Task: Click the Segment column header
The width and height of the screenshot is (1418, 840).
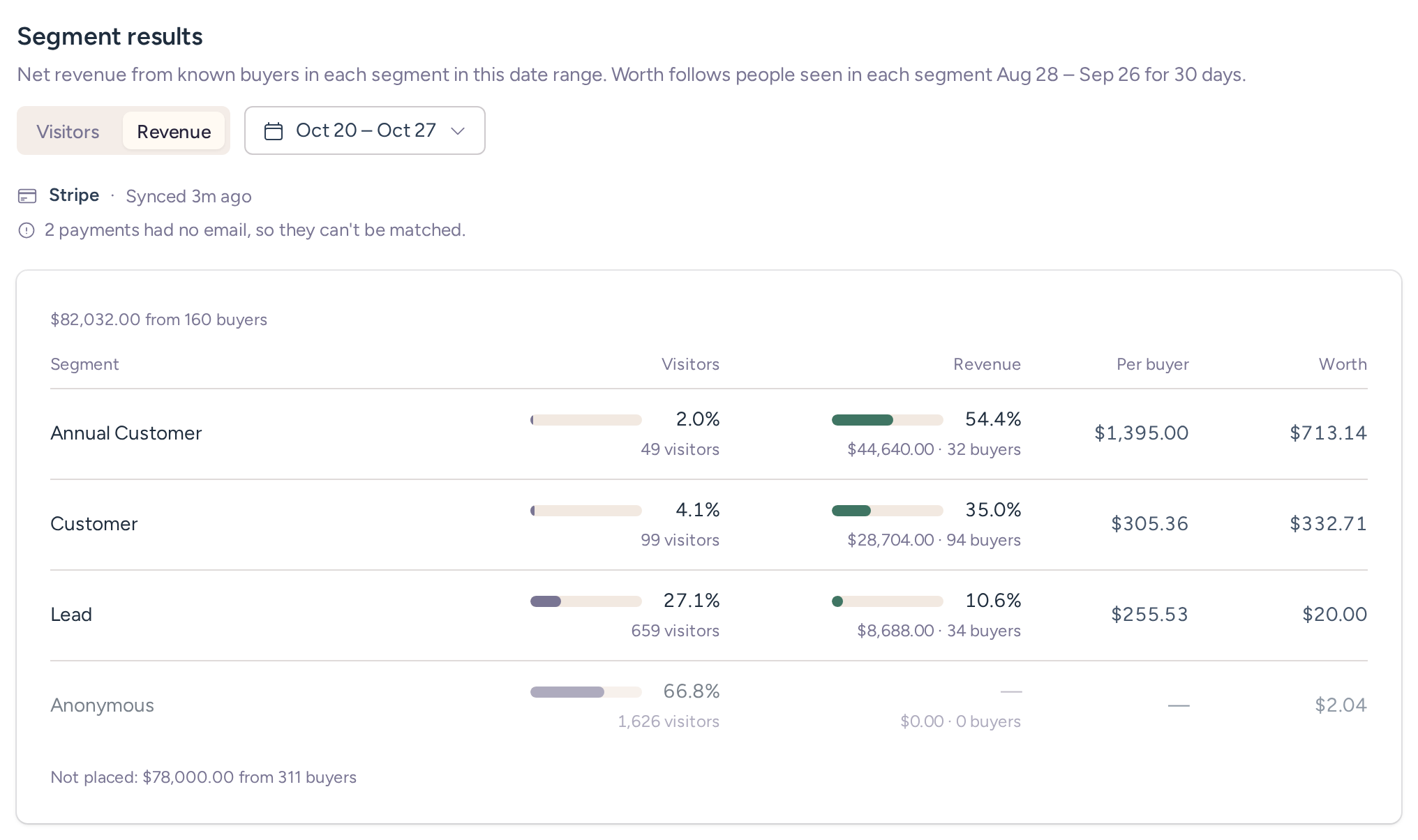Action: click(x=84, y=364)
